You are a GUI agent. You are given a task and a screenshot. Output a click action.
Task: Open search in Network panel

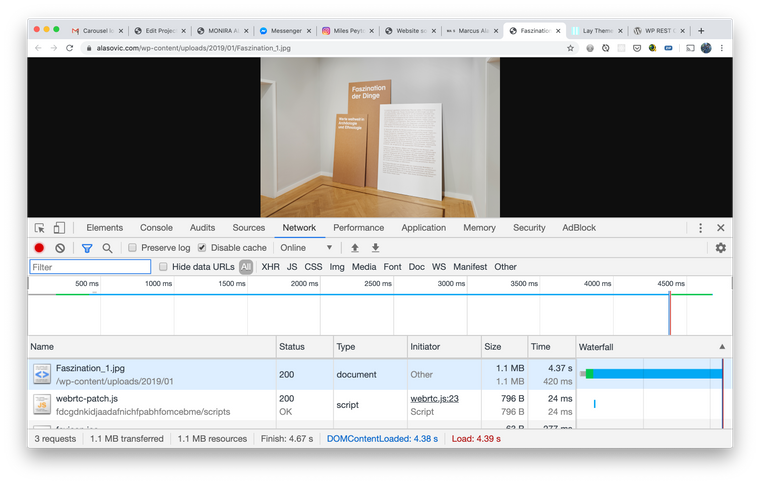point(107,248)
